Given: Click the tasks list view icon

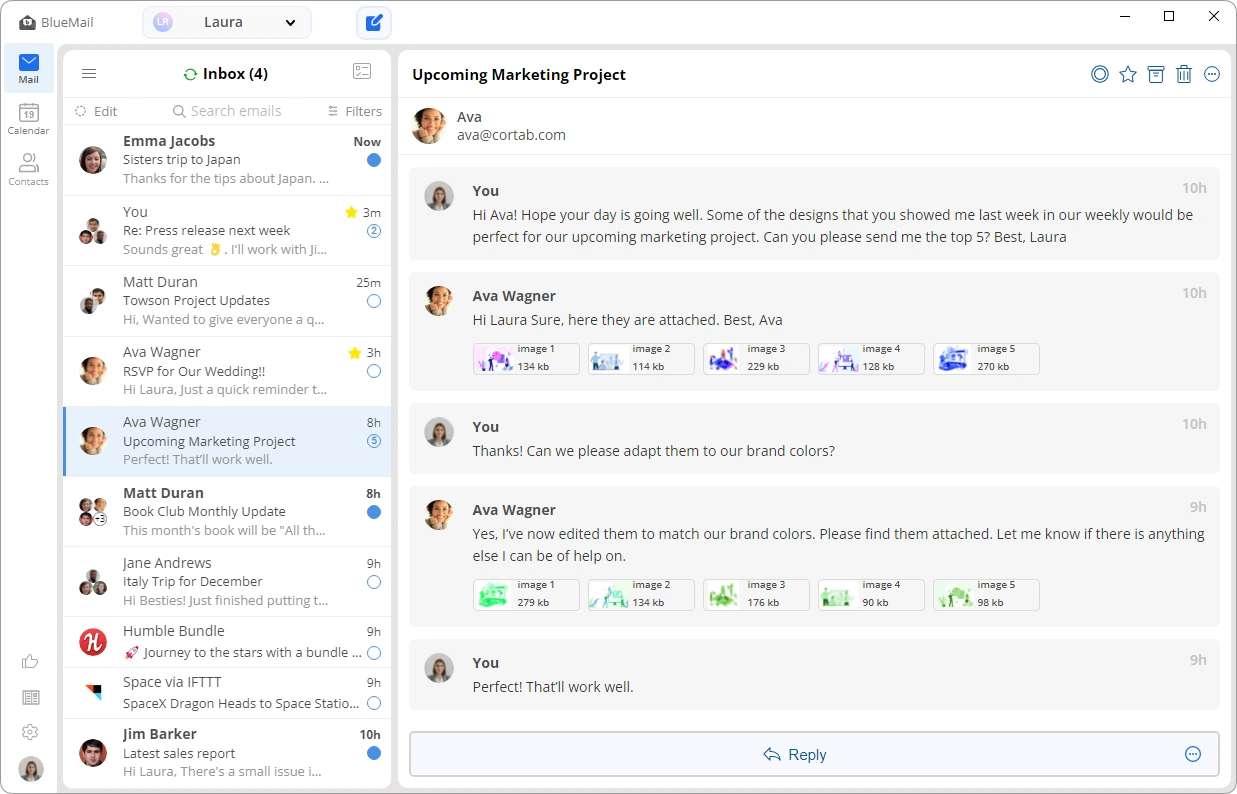Looking at the screenshot, I should [362, 72].
